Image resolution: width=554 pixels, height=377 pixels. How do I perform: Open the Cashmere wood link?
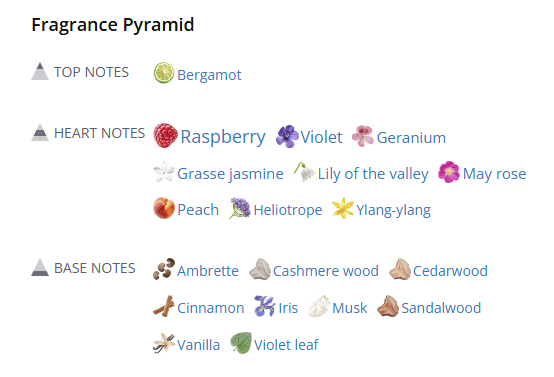[x=326, y=271]
